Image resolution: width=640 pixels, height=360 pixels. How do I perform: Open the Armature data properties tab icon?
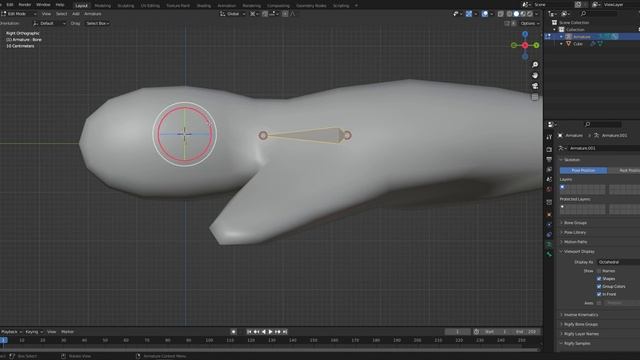(549, 244)
